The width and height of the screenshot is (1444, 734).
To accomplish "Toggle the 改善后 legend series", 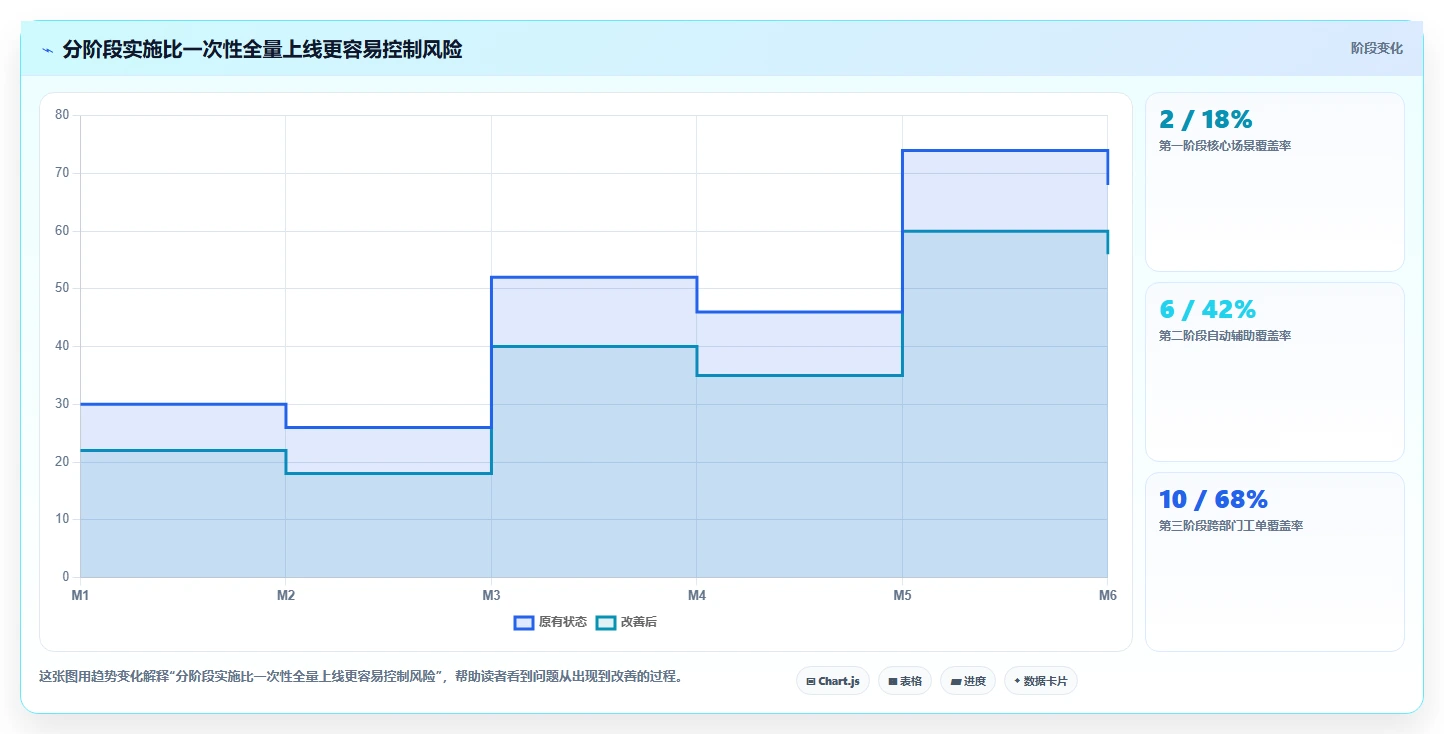I will (626, 622).
